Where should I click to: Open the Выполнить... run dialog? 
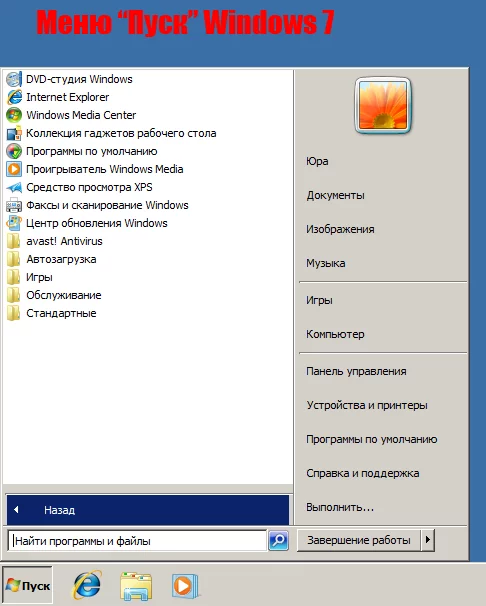click(340, 507)
